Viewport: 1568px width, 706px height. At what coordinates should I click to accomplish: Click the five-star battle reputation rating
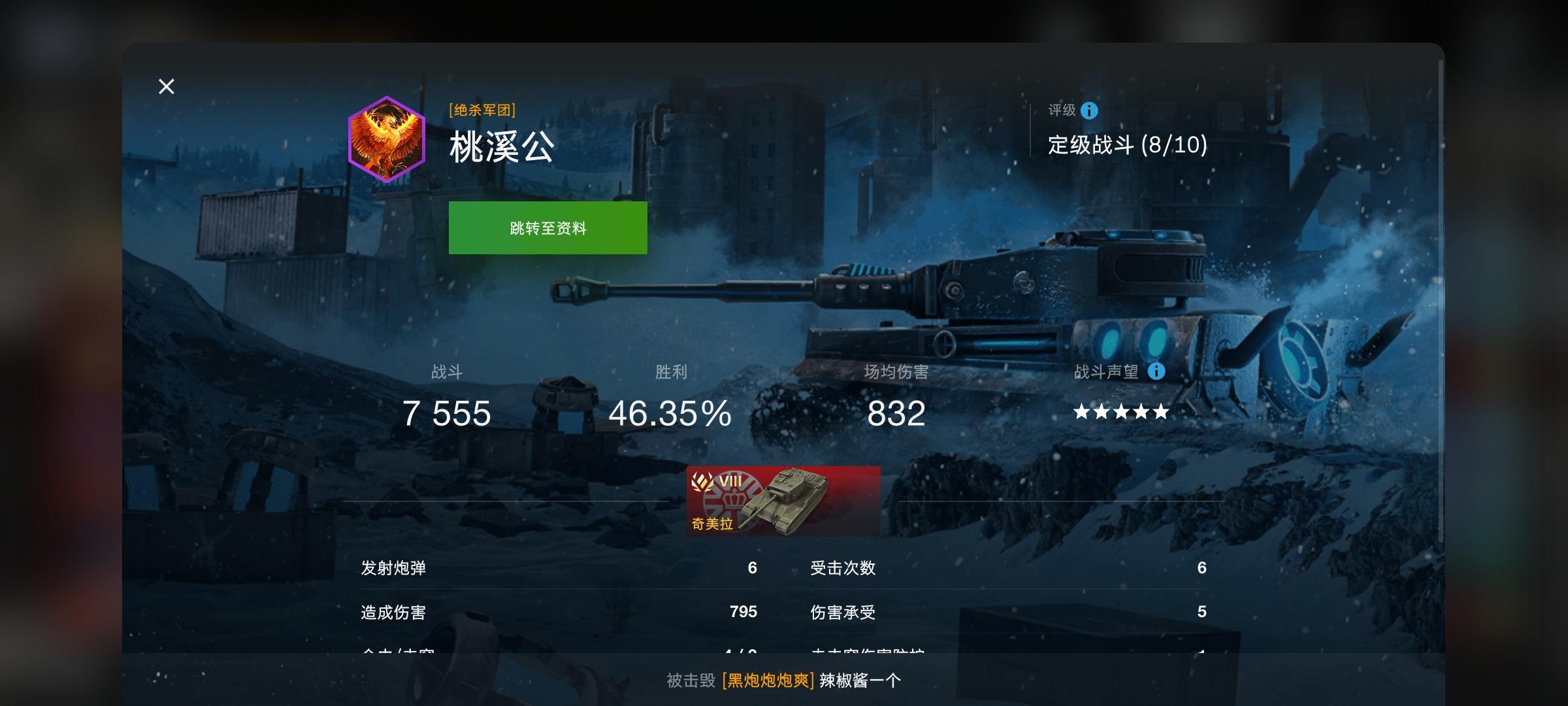tap(1121, 412)
